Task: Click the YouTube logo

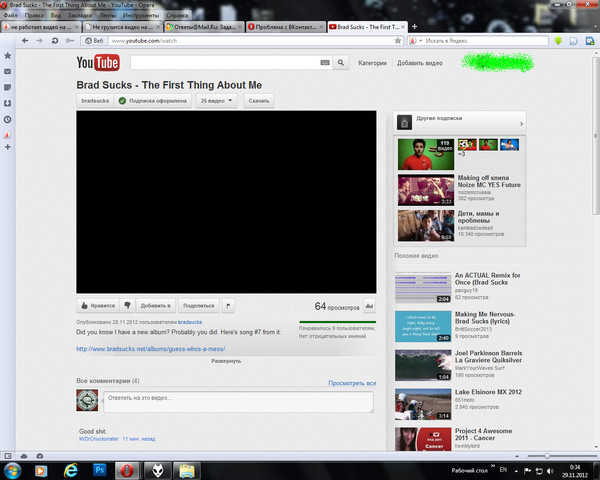Action: 98,63
